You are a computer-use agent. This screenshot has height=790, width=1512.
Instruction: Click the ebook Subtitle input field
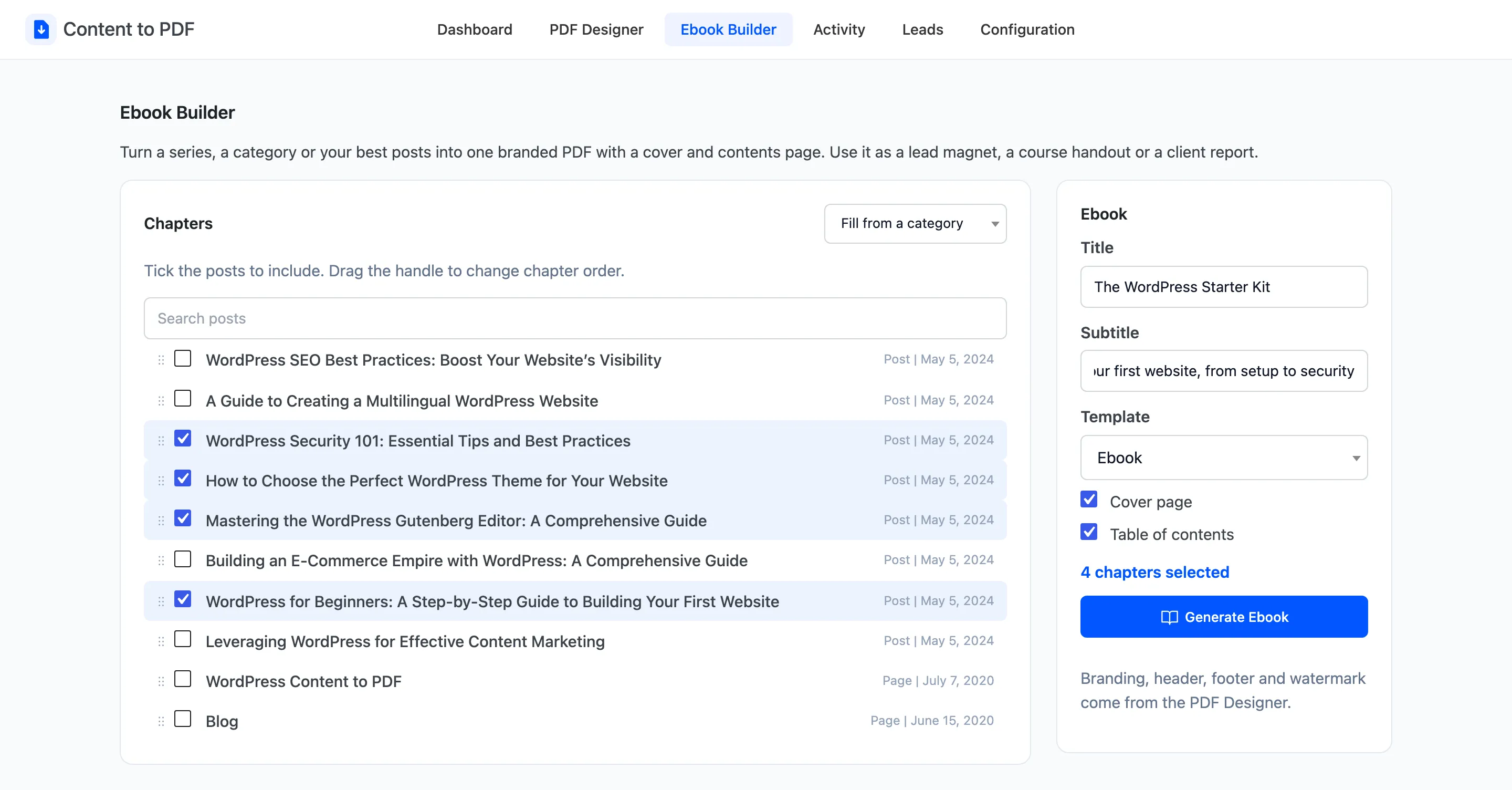(x=1224, y=371)
